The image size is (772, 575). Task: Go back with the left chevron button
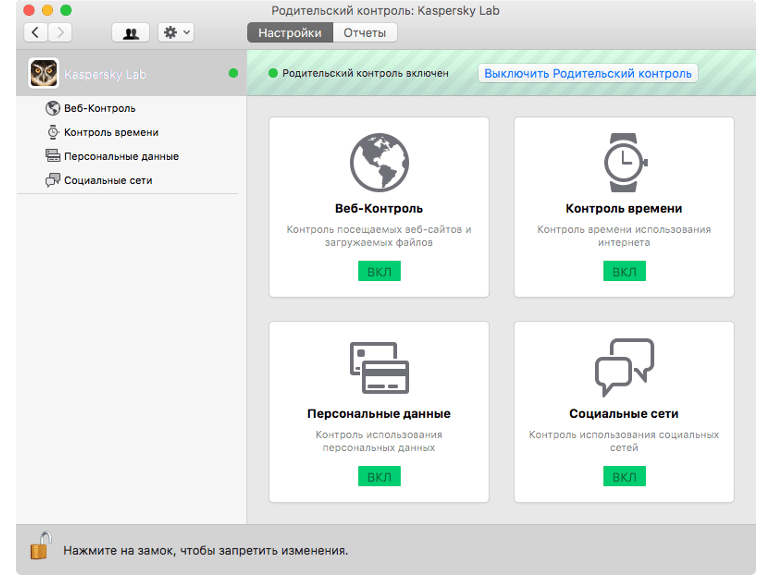pos(35,32)
